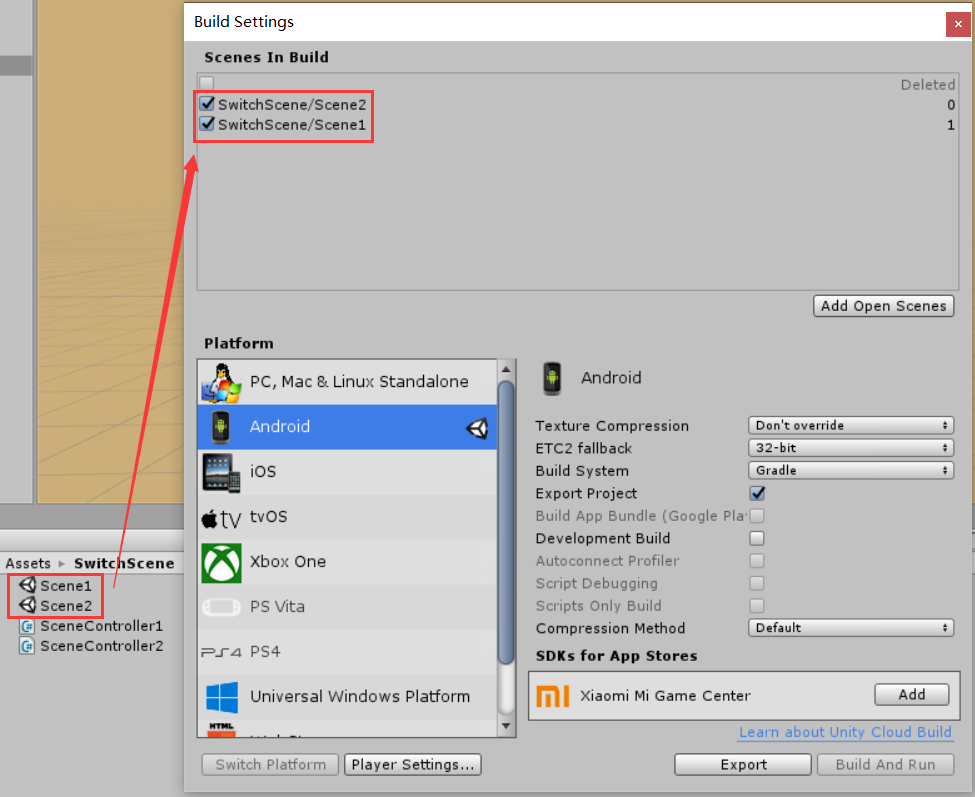The height and width of the screenshot is (797, 975).
Task: Select the SceneController1 script name
Action: click(101, 626)
